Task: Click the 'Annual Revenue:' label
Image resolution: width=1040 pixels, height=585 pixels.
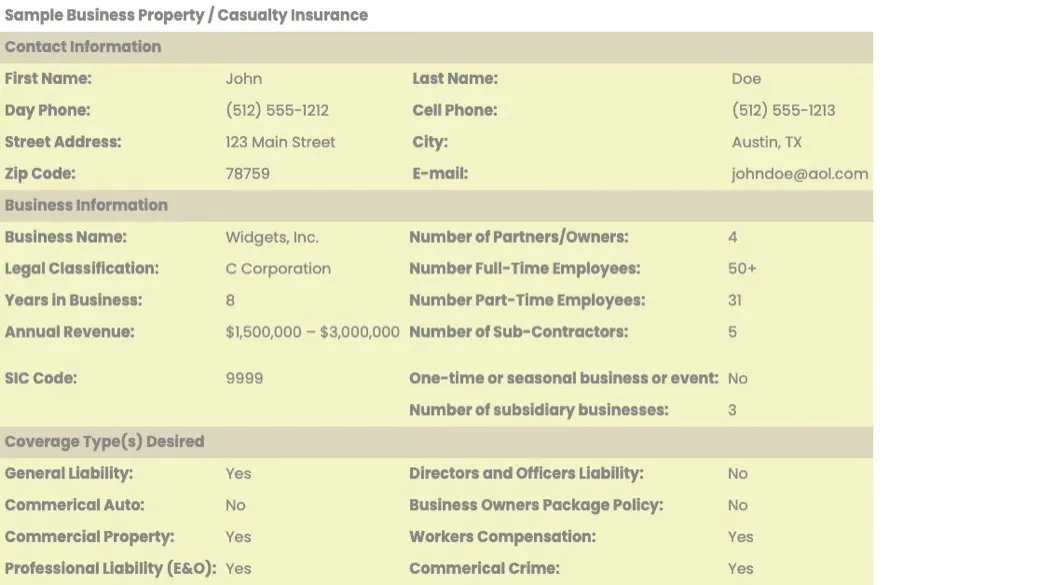Action: click(69, 332)
